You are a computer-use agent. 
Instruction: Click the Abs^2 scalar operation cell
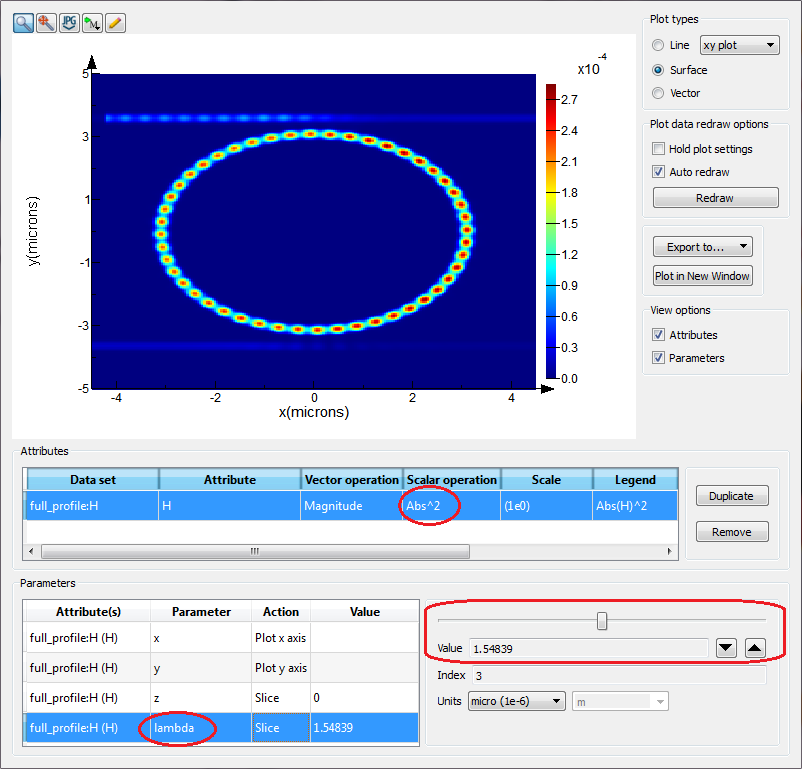pos(451,506)
